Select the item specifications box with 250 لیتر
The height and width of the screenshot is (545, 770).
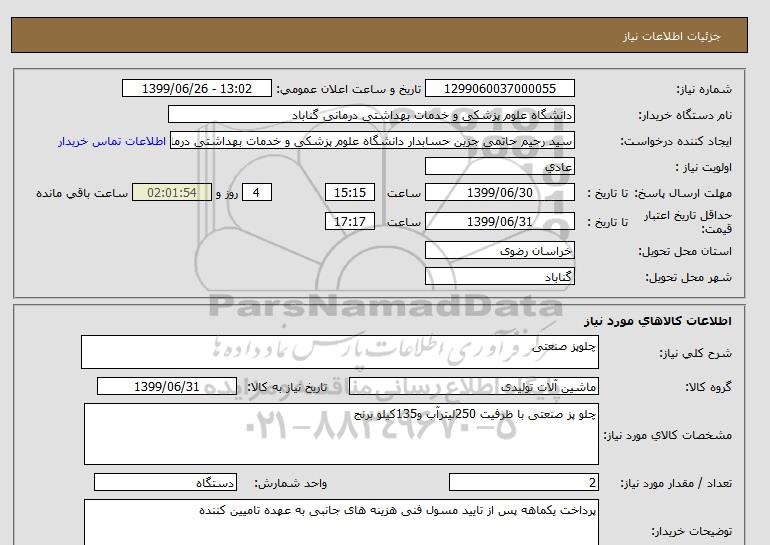(341, 434)
